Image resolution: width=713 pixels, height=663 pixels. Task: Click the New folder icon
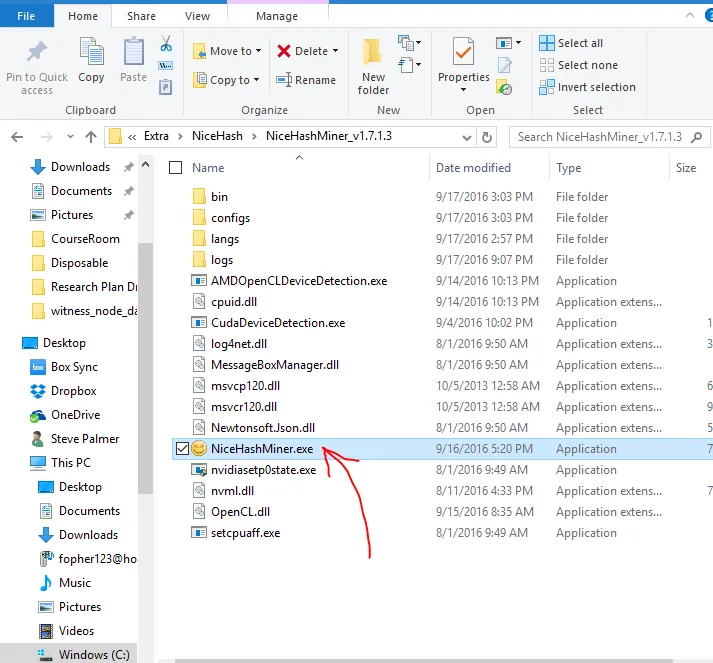(x=372, y=51)
